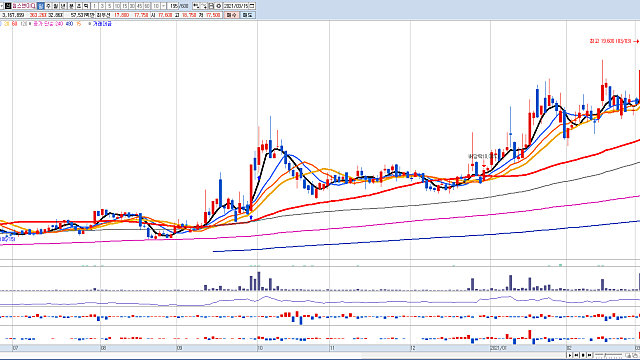Switch chart to weekly (주) period
Screen dimensions: 640x360
pos(48,6)
